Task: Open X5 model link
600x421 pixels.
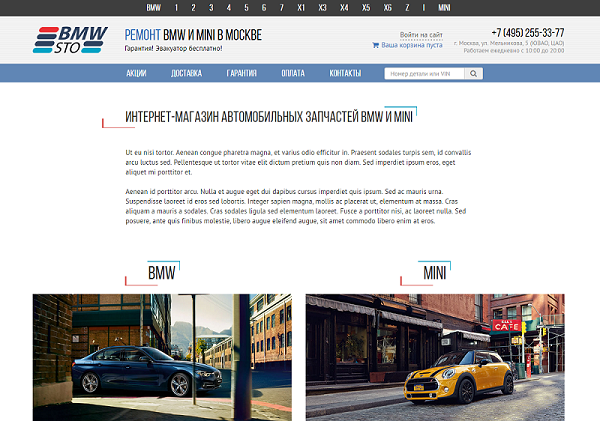Action: (x=366, y=8)
